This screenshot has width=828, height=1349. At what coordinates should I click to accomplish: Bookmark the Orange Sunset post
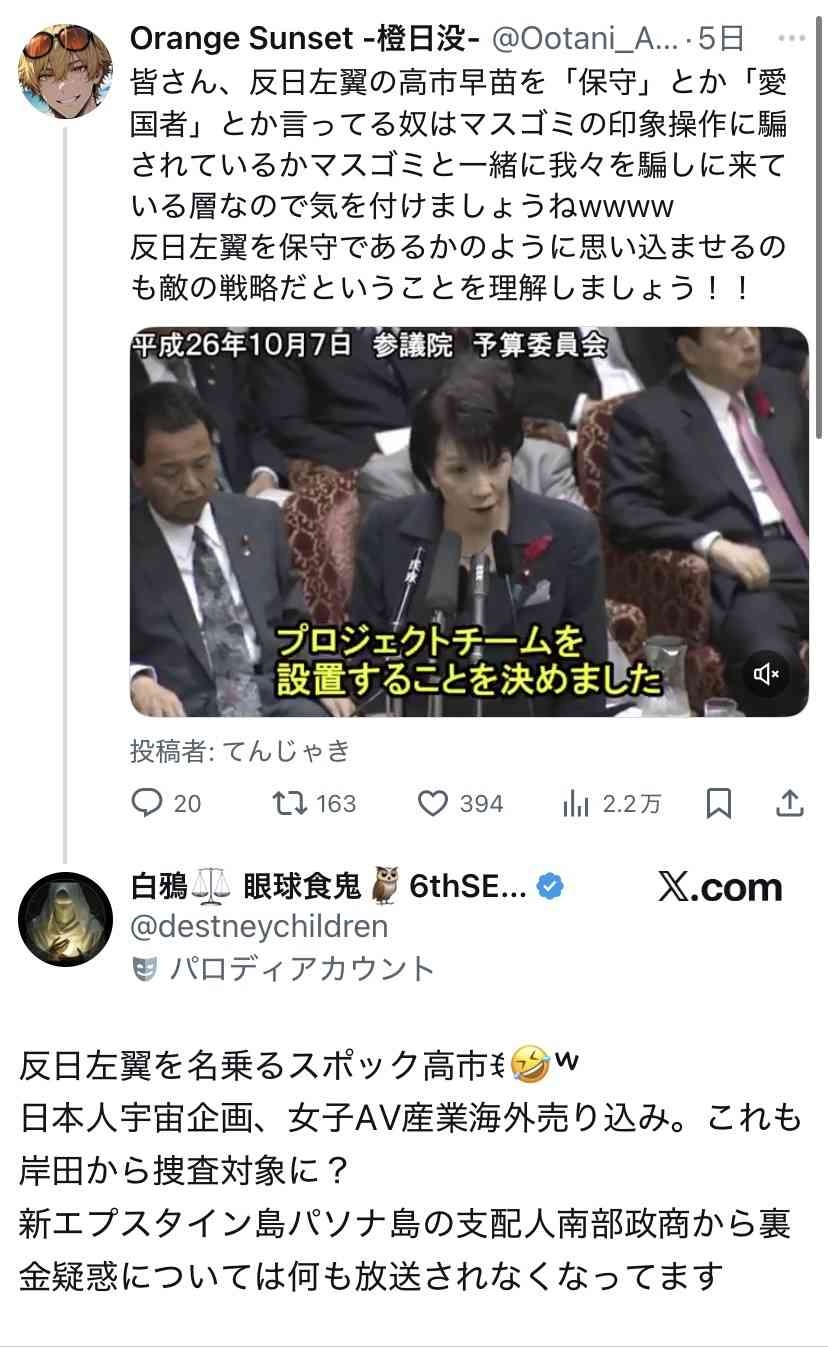tap(718, 803)
